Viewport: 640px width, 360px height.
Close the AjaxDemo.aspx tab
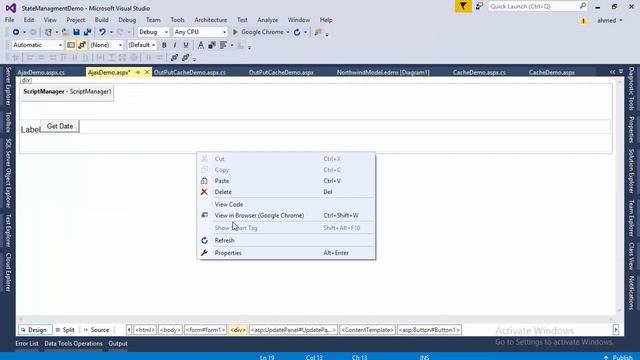point(147,72)
